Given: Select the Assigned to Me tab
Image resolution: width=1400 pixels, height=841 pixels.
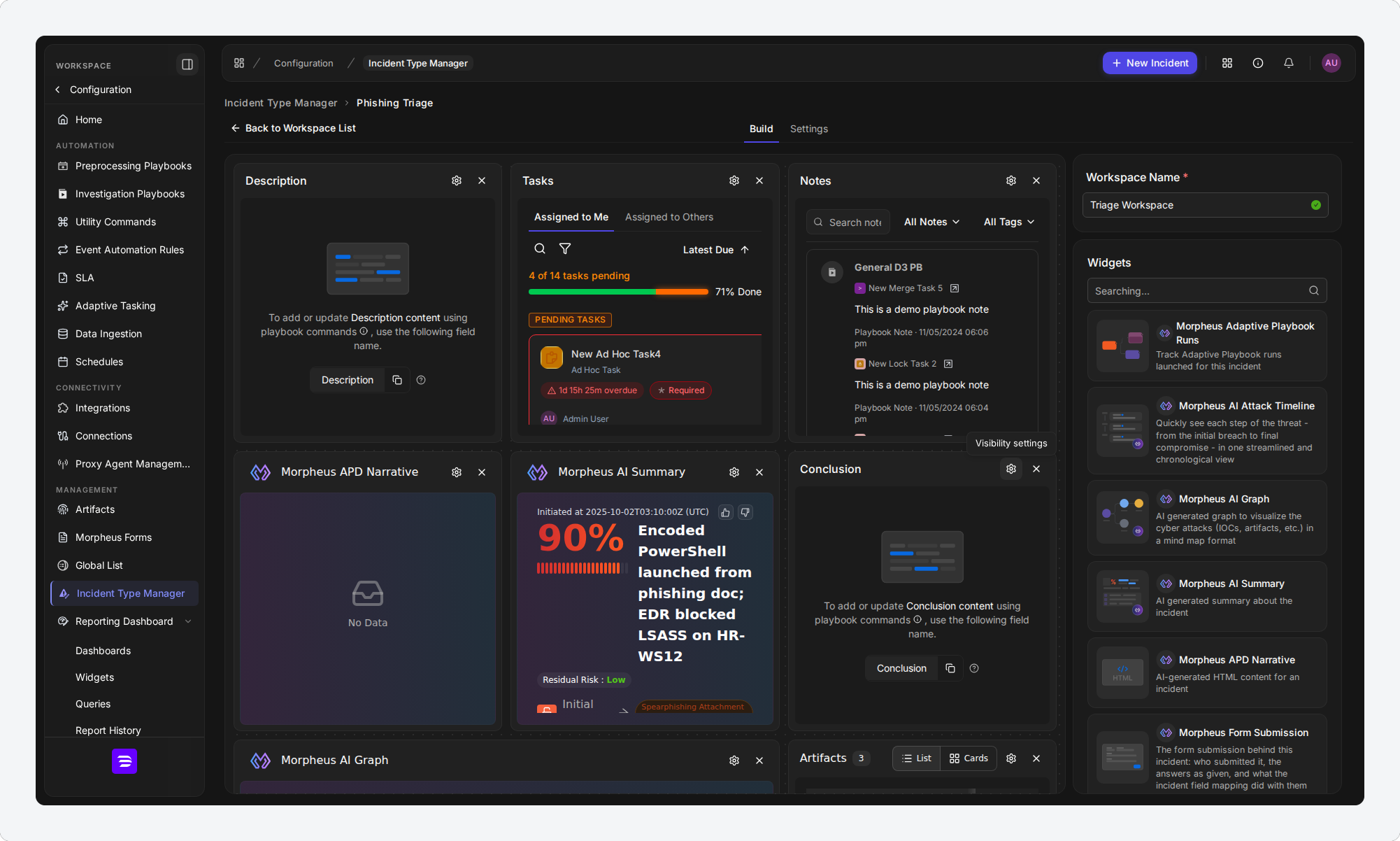Looking at the screenshot, I should [x=571, y=217].
